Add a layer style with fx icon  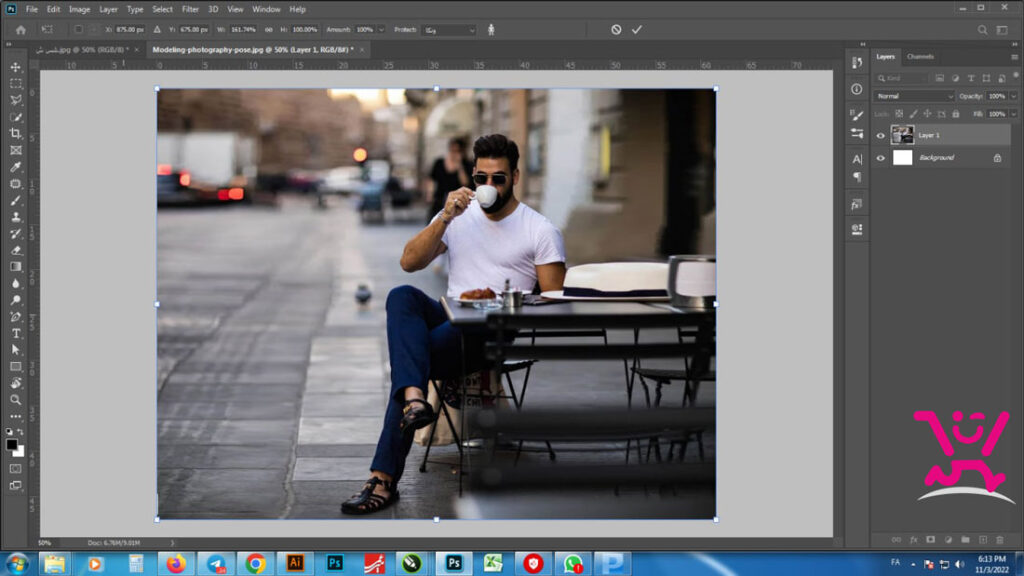[x=914, y=540]
